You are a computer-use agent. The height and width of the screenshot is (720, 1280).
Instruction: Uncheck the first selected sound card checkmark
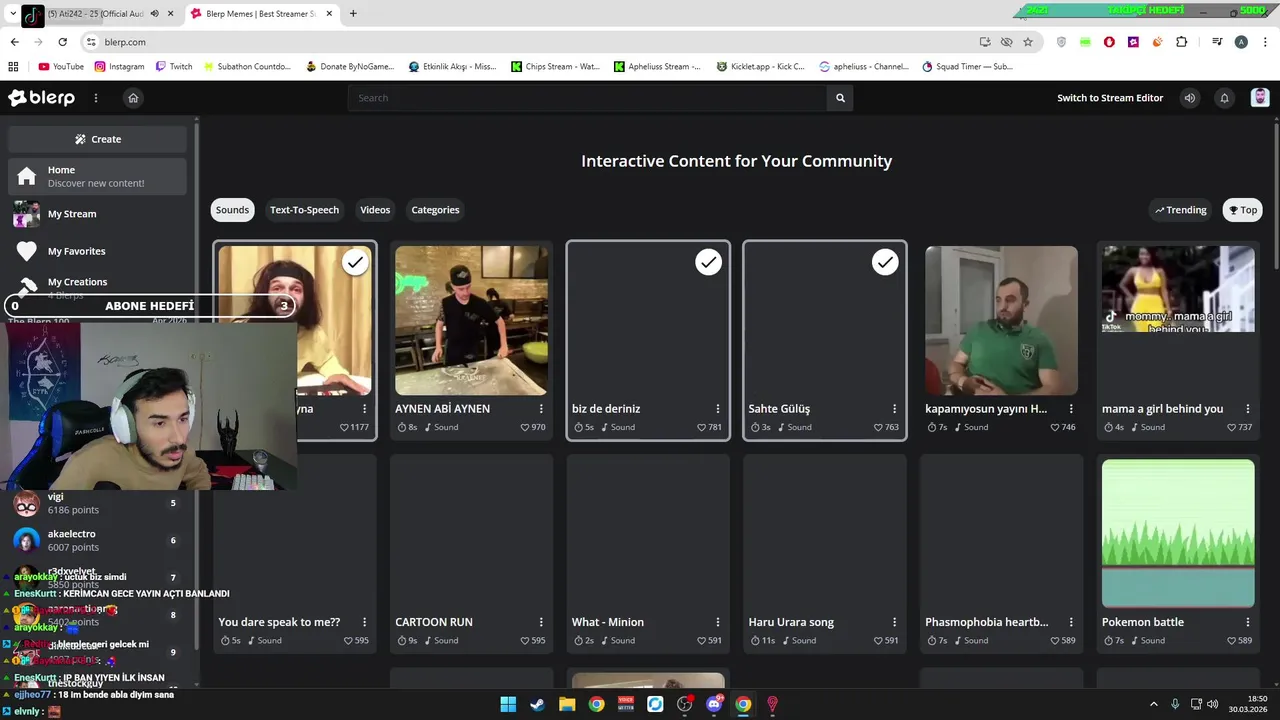(x=355, y=262)
